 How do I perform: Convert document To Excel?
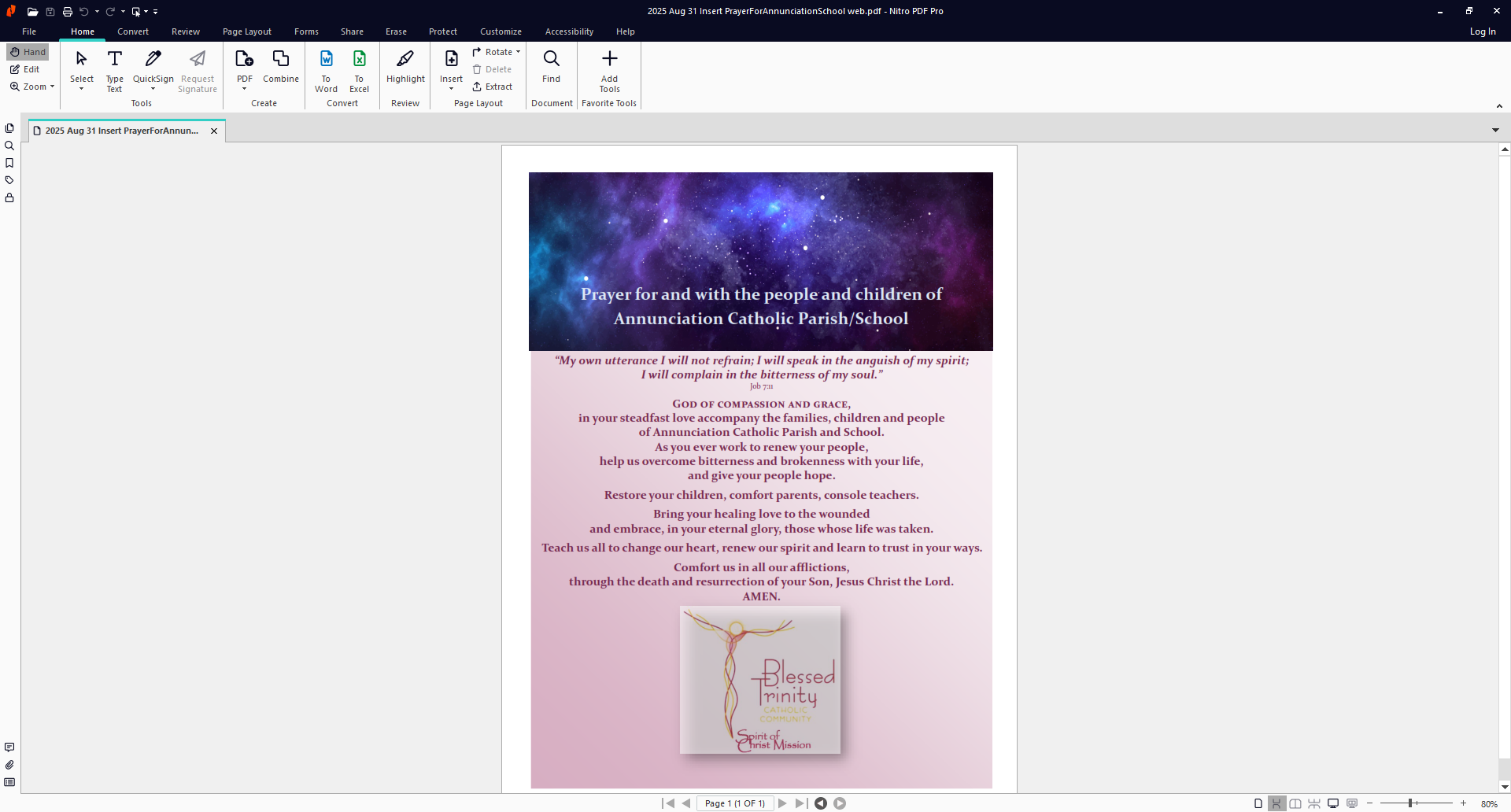[x=359, y=70]
